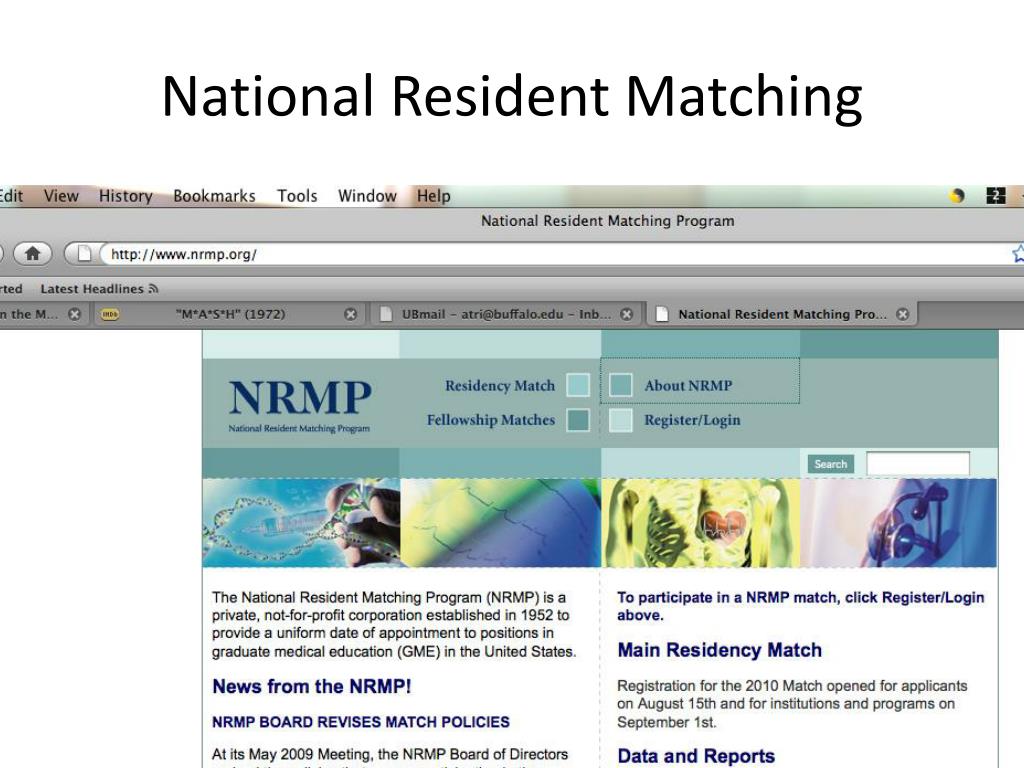Click the NRMP logo
The height and width of the screenshot is (768, 1024).
[x=300, y=405]
